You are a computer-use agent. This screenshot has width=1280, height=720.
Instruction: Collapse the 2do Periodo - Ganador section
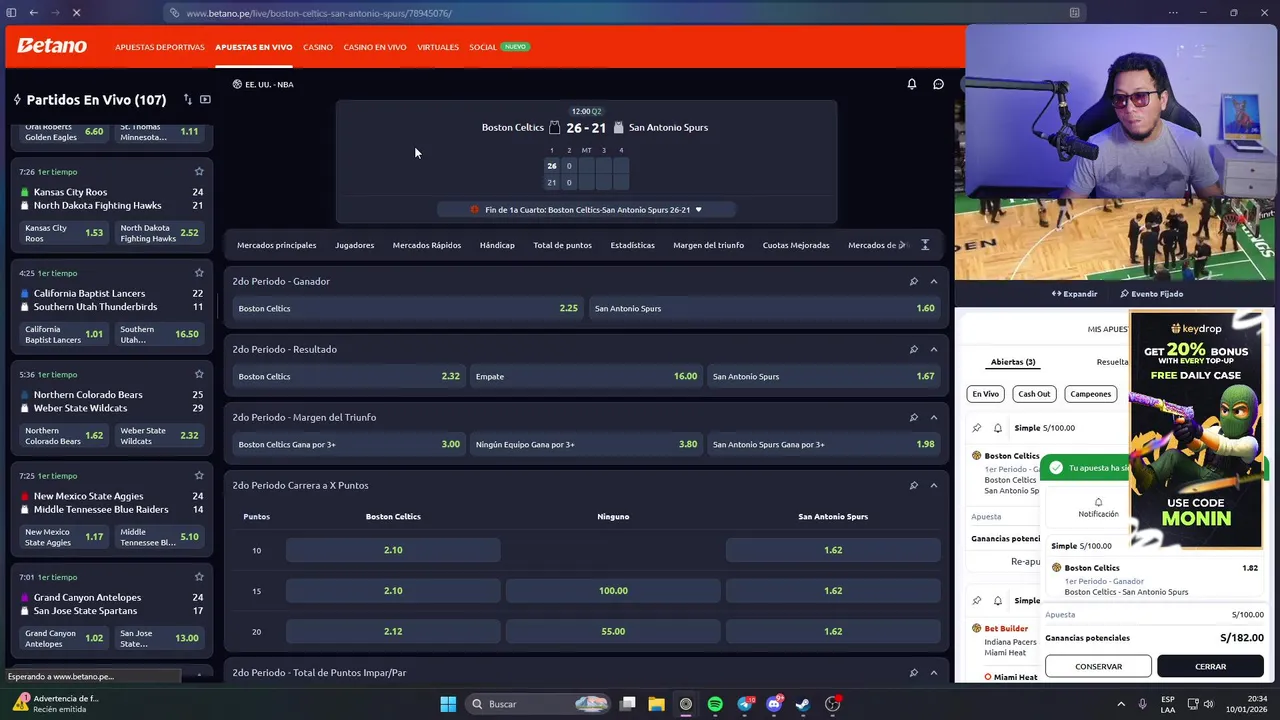coord(934,281)
